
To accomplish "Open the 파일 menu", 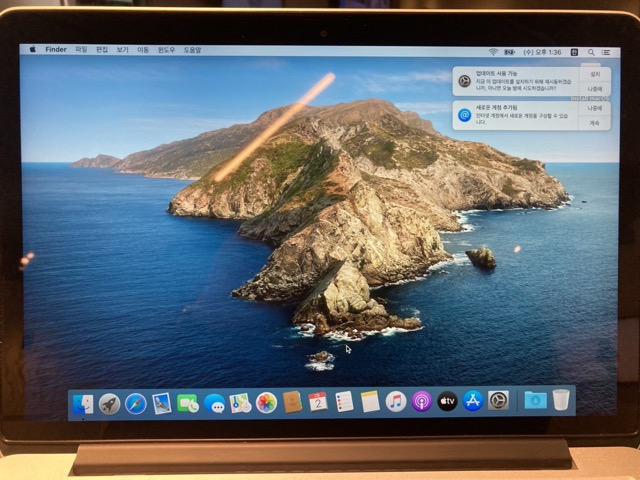I will click(81, 49).
